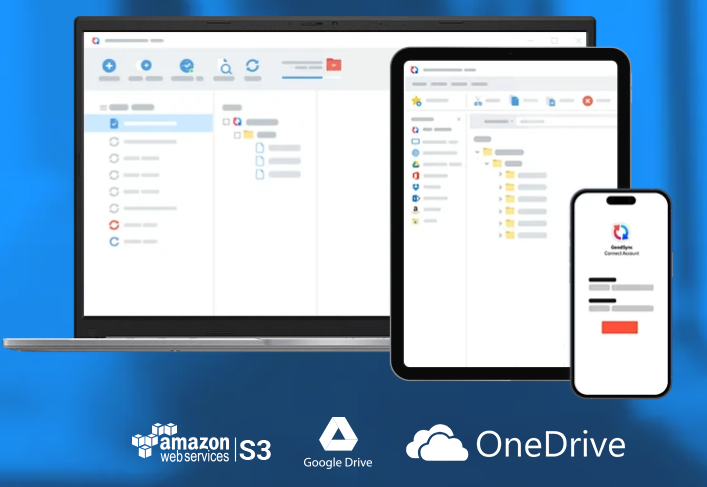Select the picture folder icon at the sidebar bottom on the tablet
The height and width of the screenshot is (487, 707).
coord(415,221)
